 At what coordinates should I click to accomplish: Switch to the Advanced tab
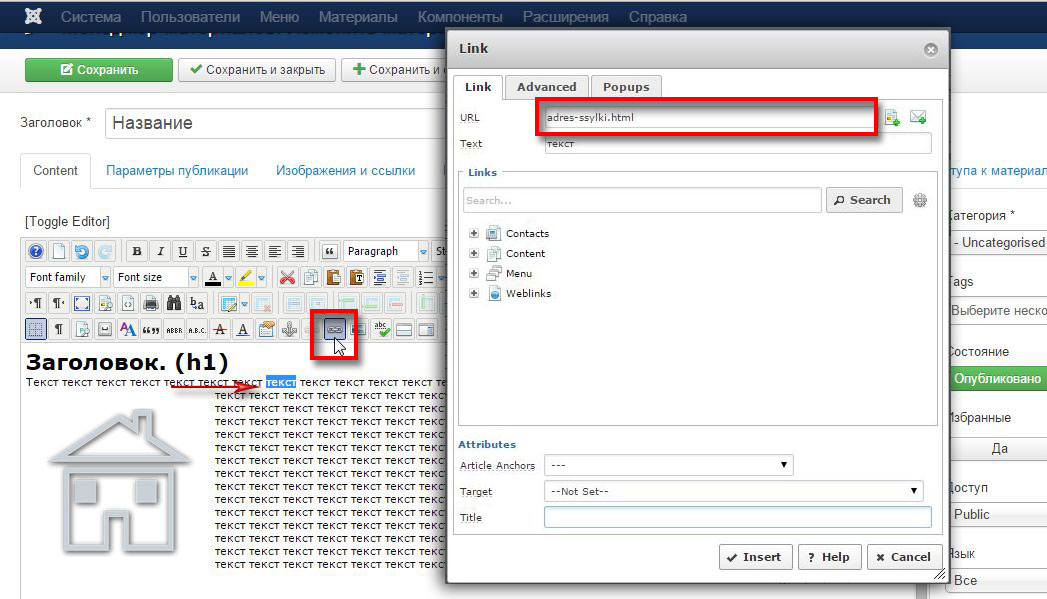click(546, 87)
